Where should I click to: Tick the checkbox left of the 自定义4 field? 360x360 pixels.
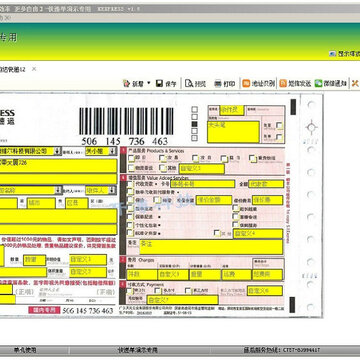click(x=217, y=233)
